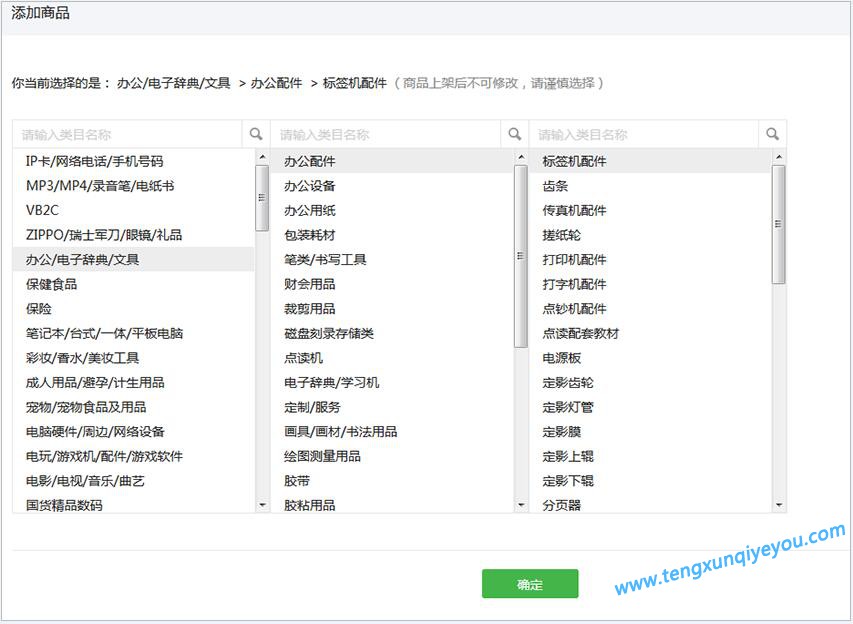
Task: Select item 打字机配件
Action: [x=650, y=283]
